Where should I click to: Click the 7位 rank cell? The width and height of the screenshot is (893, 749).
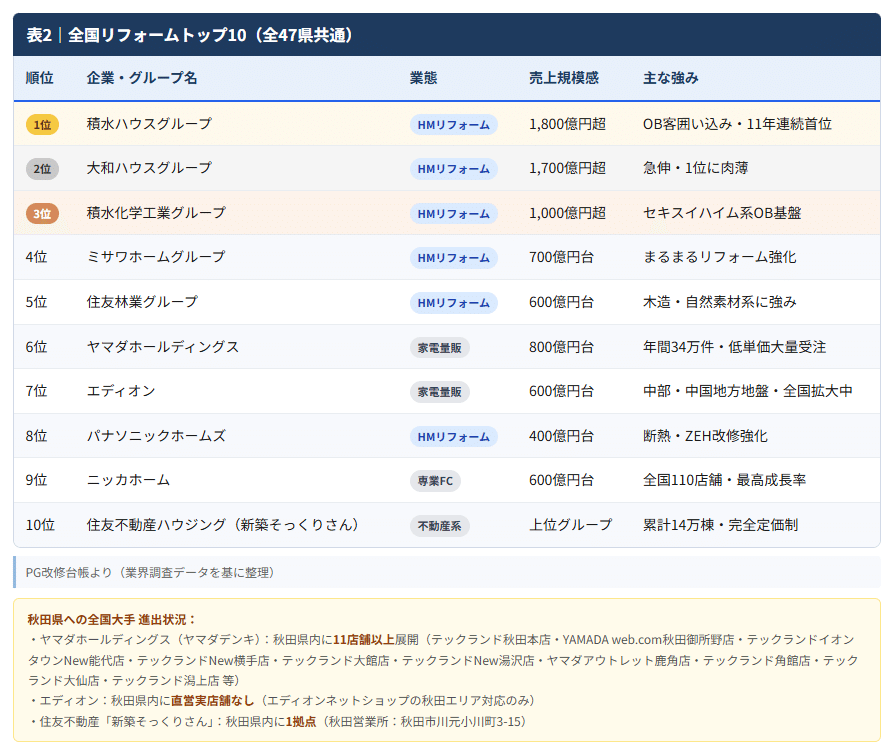click(x=36, y=391)
